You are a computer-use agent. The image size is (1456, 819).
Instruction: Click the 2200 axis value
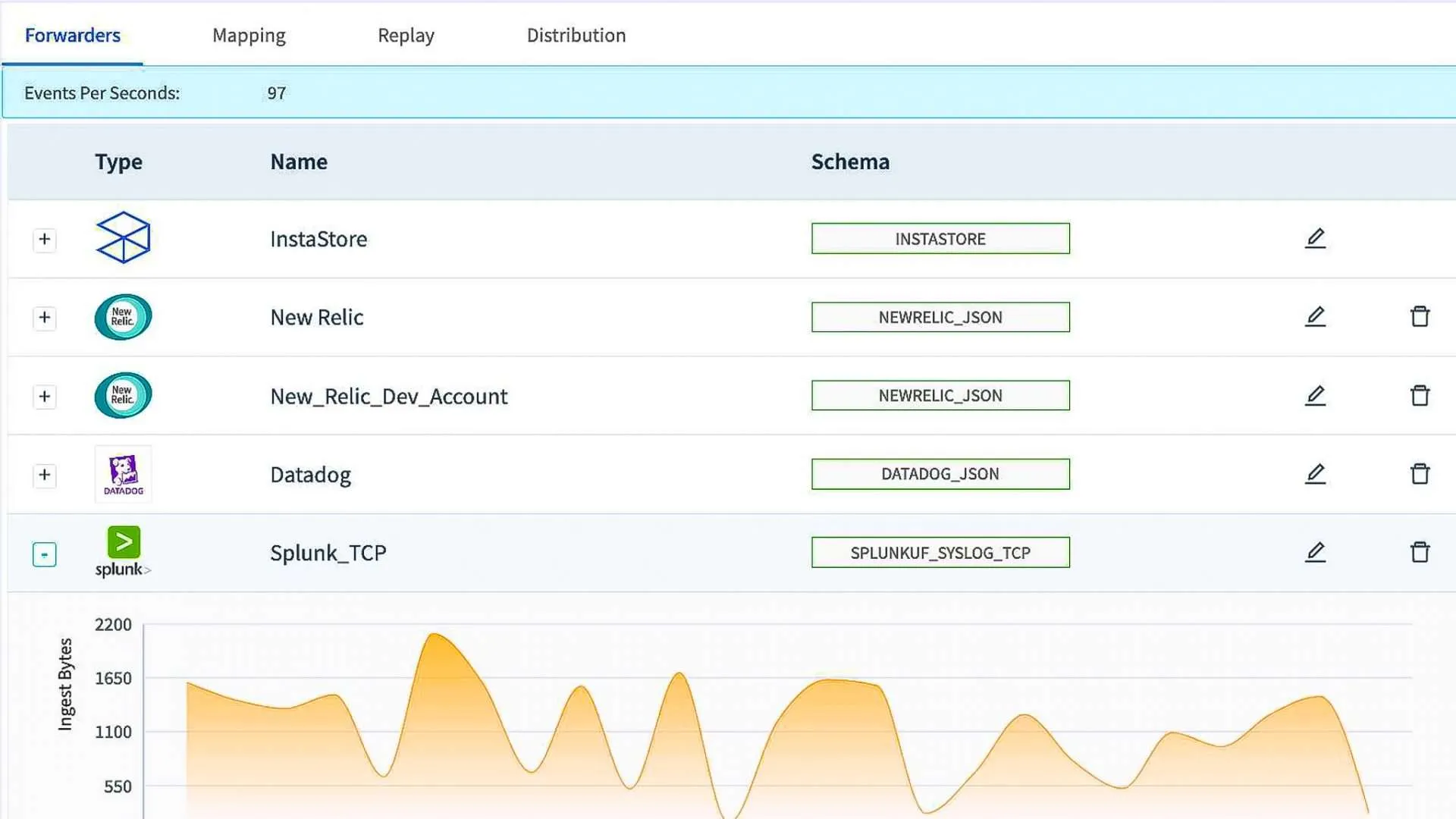pos(113,625)
